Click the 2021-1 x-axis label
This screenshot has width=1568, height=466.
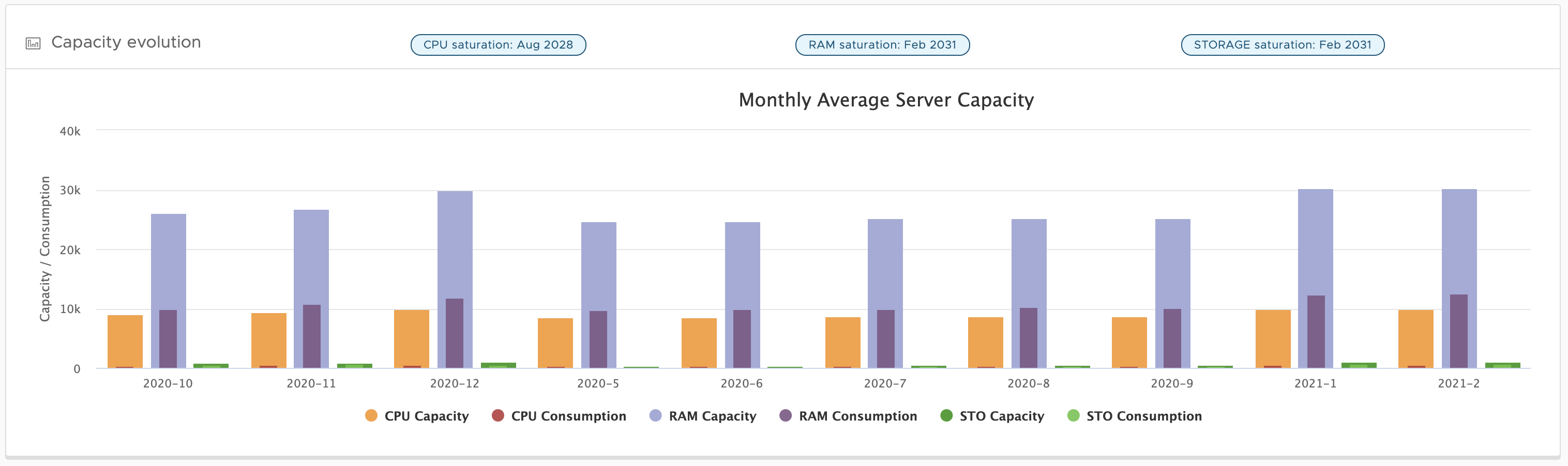tap(1316, 383)
